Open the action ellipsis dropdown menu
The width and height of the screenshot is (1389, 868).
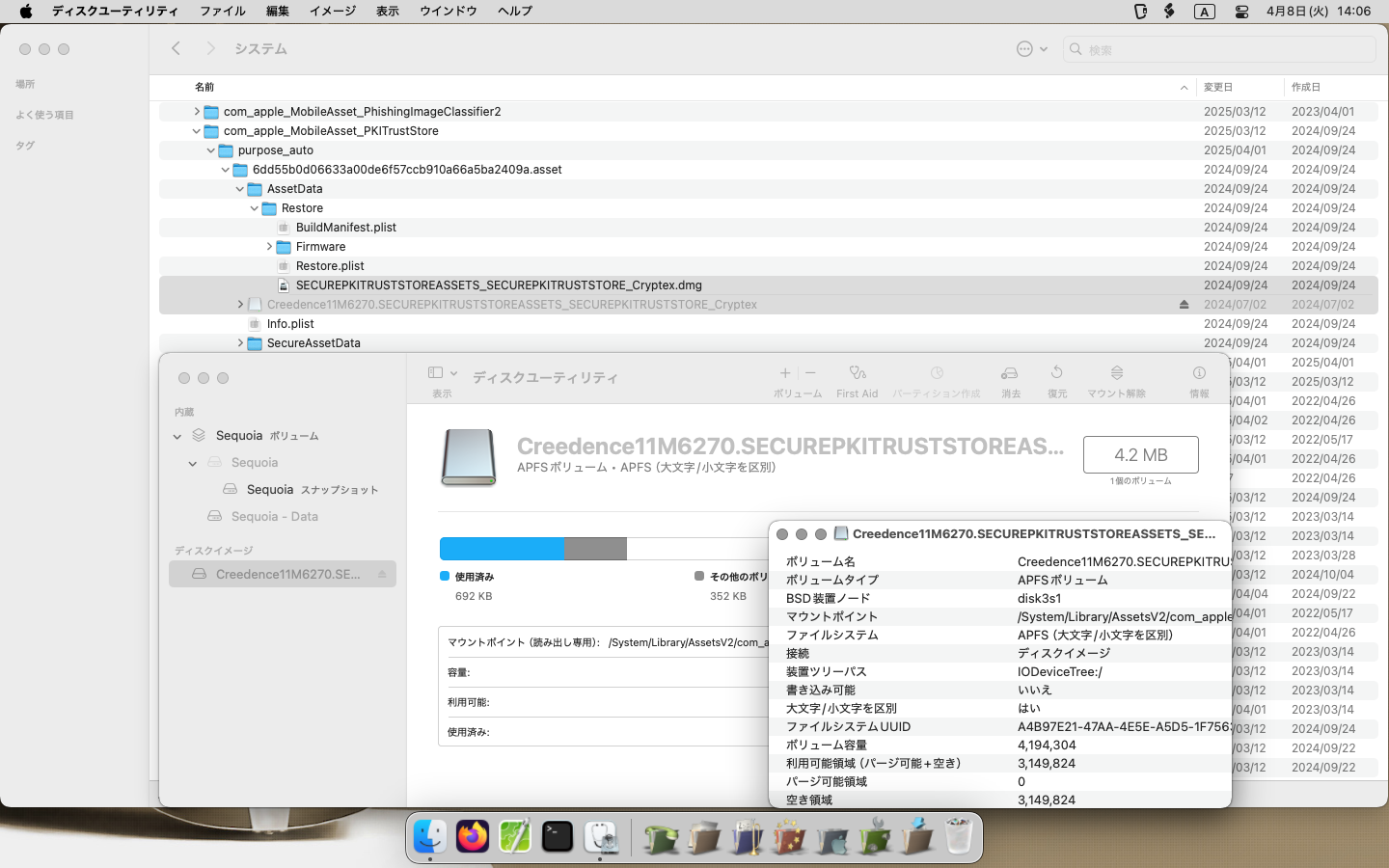click(1031, 49)
